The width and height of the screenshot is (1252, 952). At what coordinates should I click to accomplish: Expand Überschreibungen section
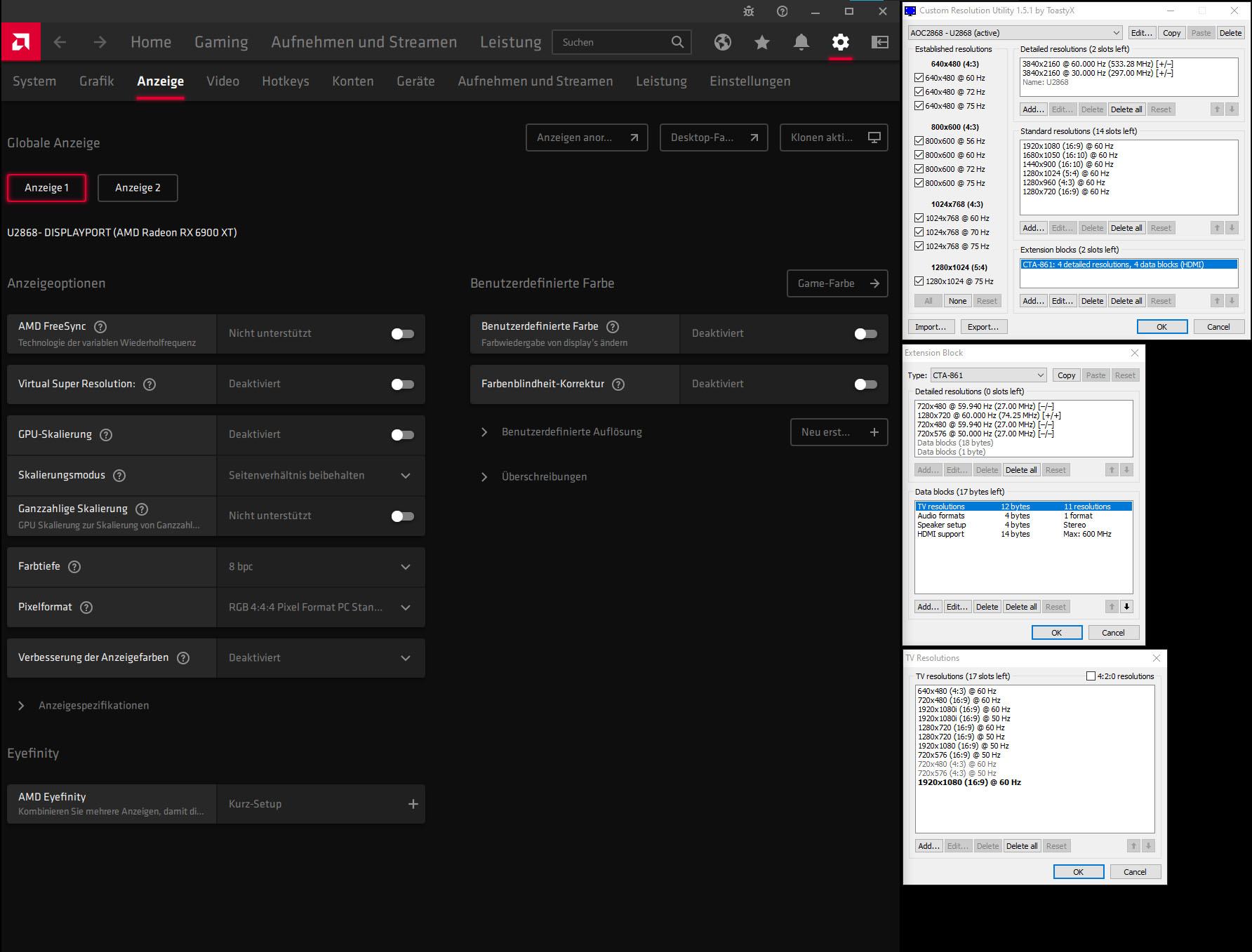coord(484,477)
